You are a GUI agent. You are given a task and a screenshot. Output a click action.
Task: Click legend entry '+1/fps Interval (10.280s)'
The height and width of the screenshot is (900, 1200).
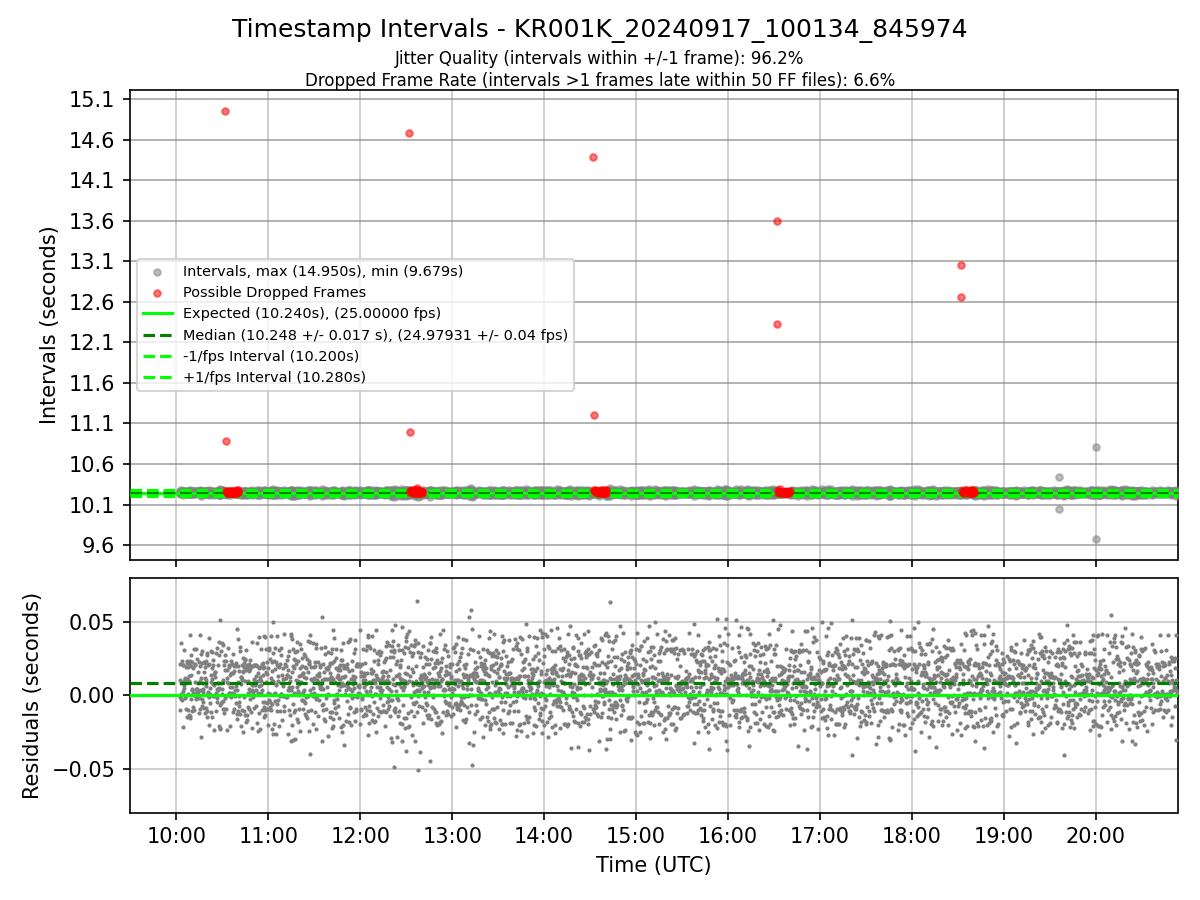pyautogui.click(x=274, y=377)
